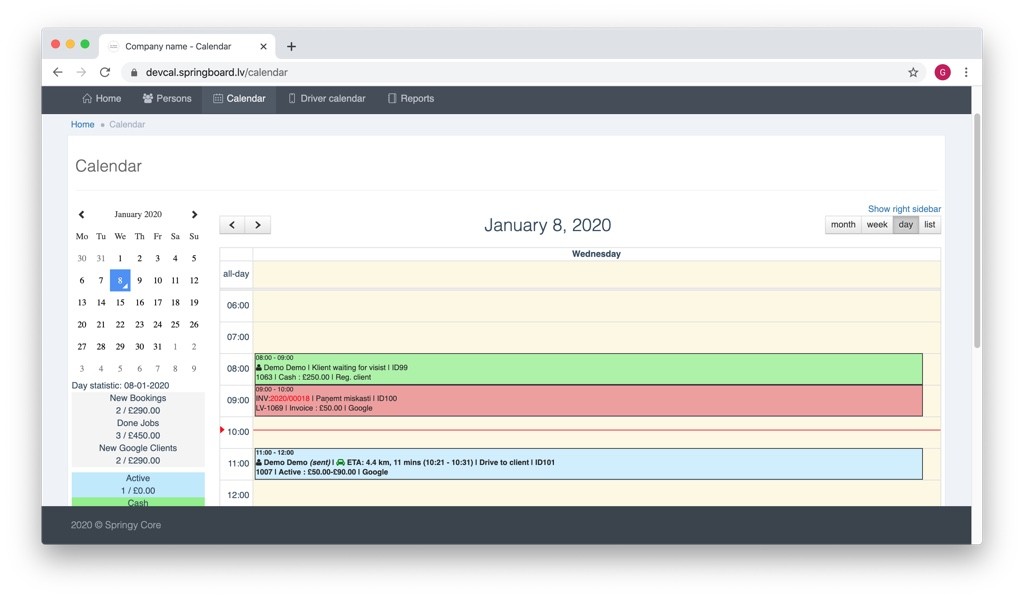Click the New Bookings statistic
The image size is (1024, 599).
pos(138,404)
